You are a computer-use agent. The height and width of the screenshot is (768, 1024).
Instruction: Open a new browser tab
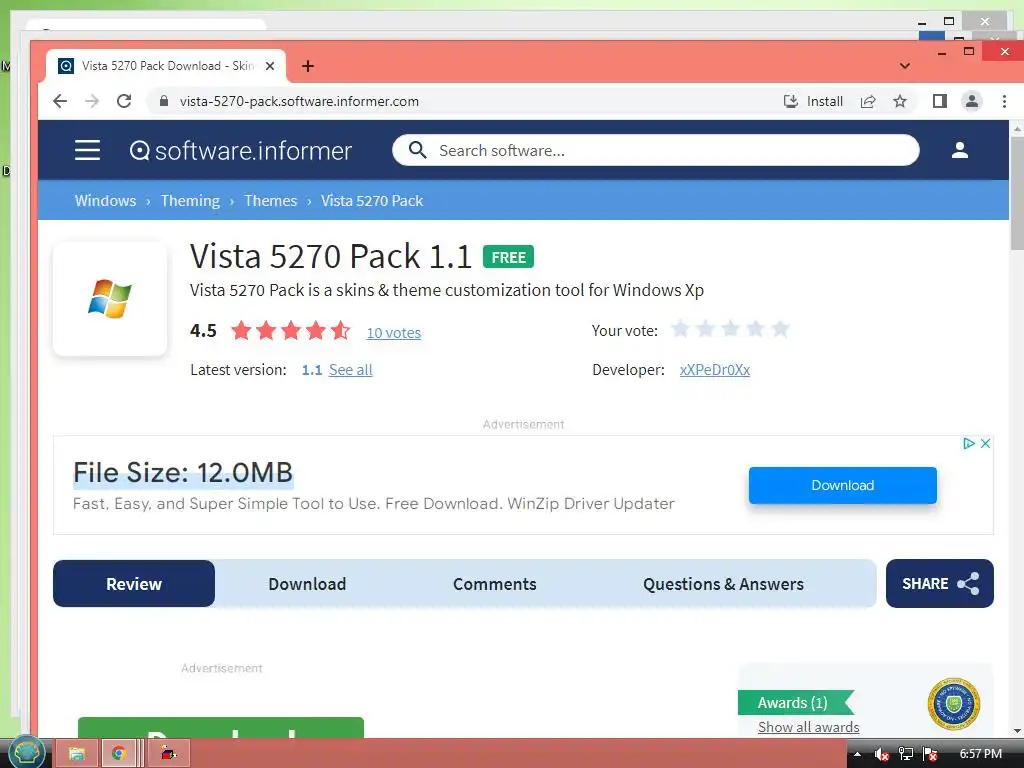(308, 66)
